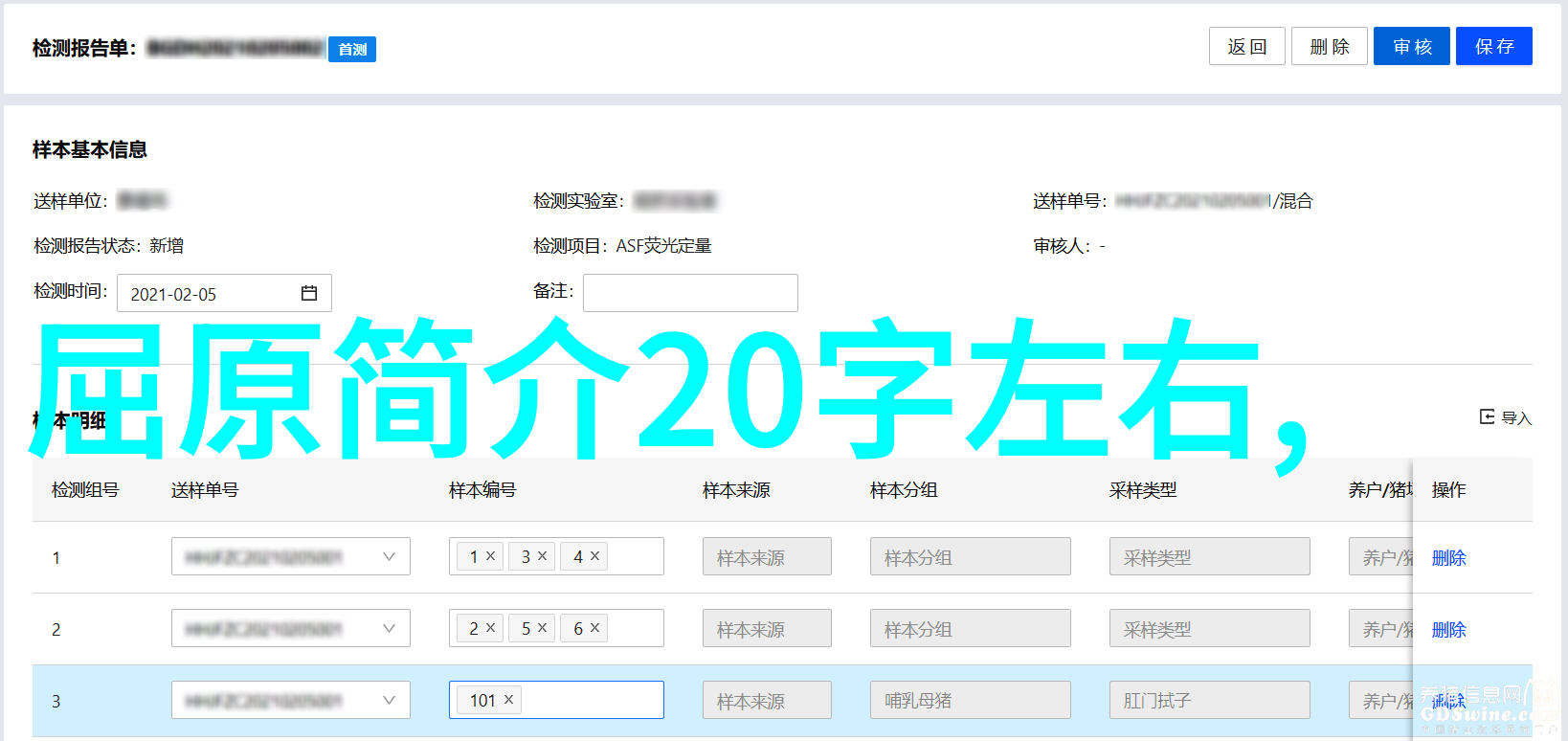1568x741 pixels.
Task: Click 删除 link in row 1
Action: pos(1448,557)
